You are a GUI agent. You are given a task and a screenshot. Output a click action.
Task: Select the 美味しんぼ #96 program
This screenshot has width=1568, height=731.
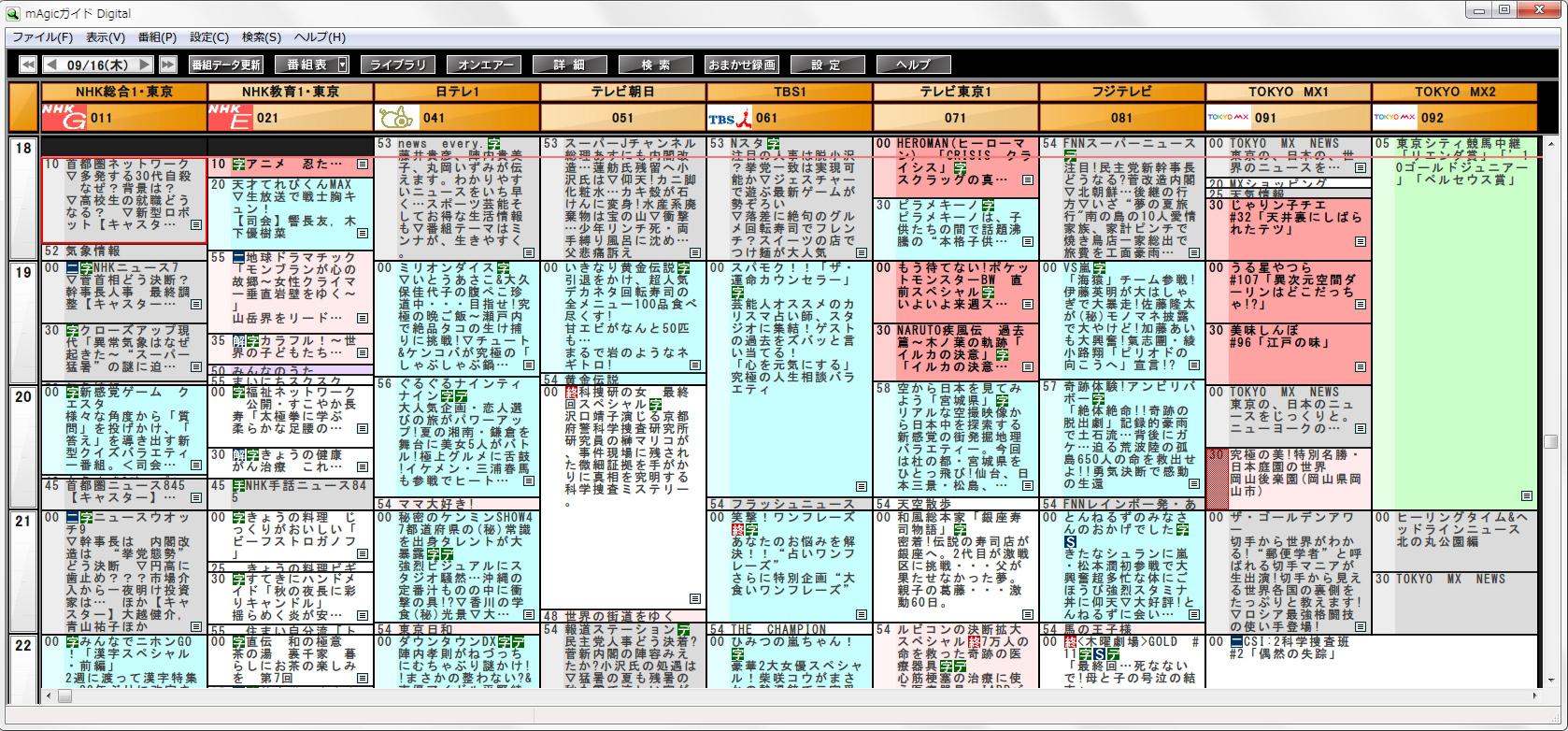[x=1289, y=352]
